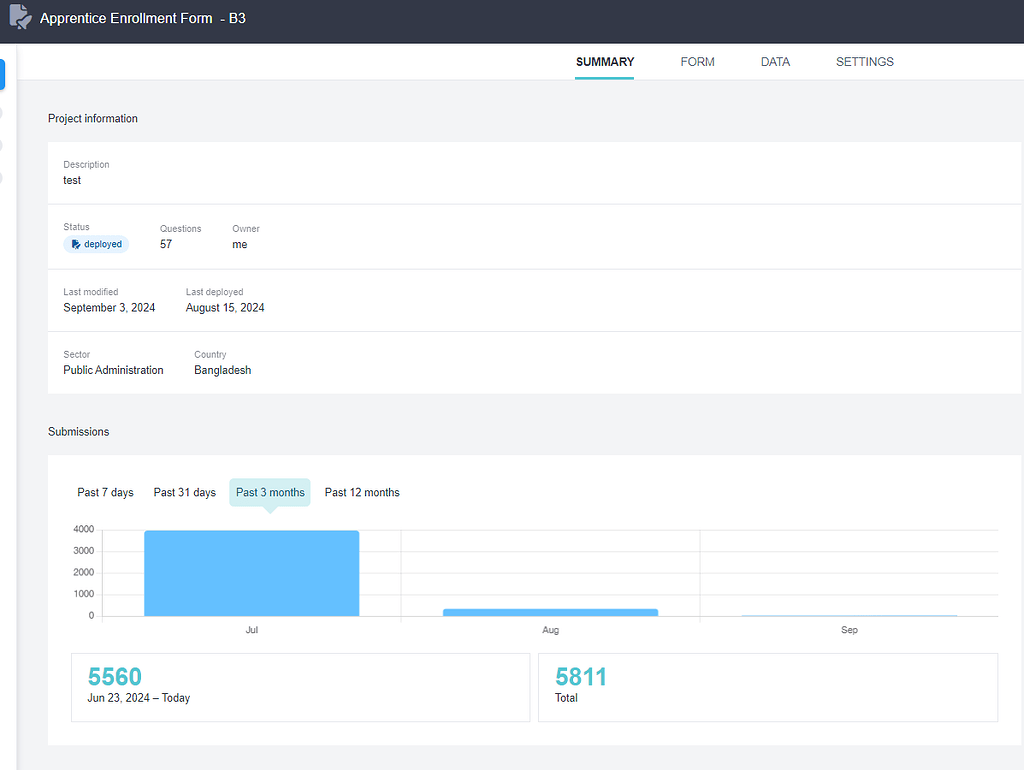The image size is (1024, 770).
Task: Toggle the Past 7 days filter
Action: coord(105,492)
